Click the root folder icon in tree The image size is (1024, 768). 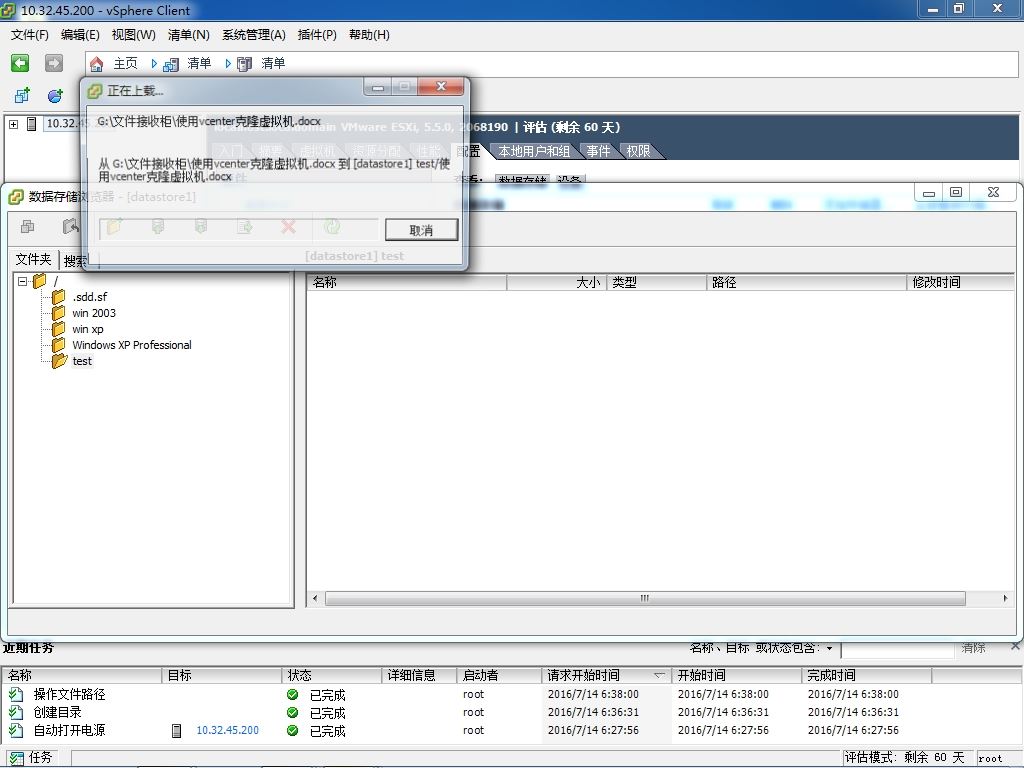pos(40,281)
